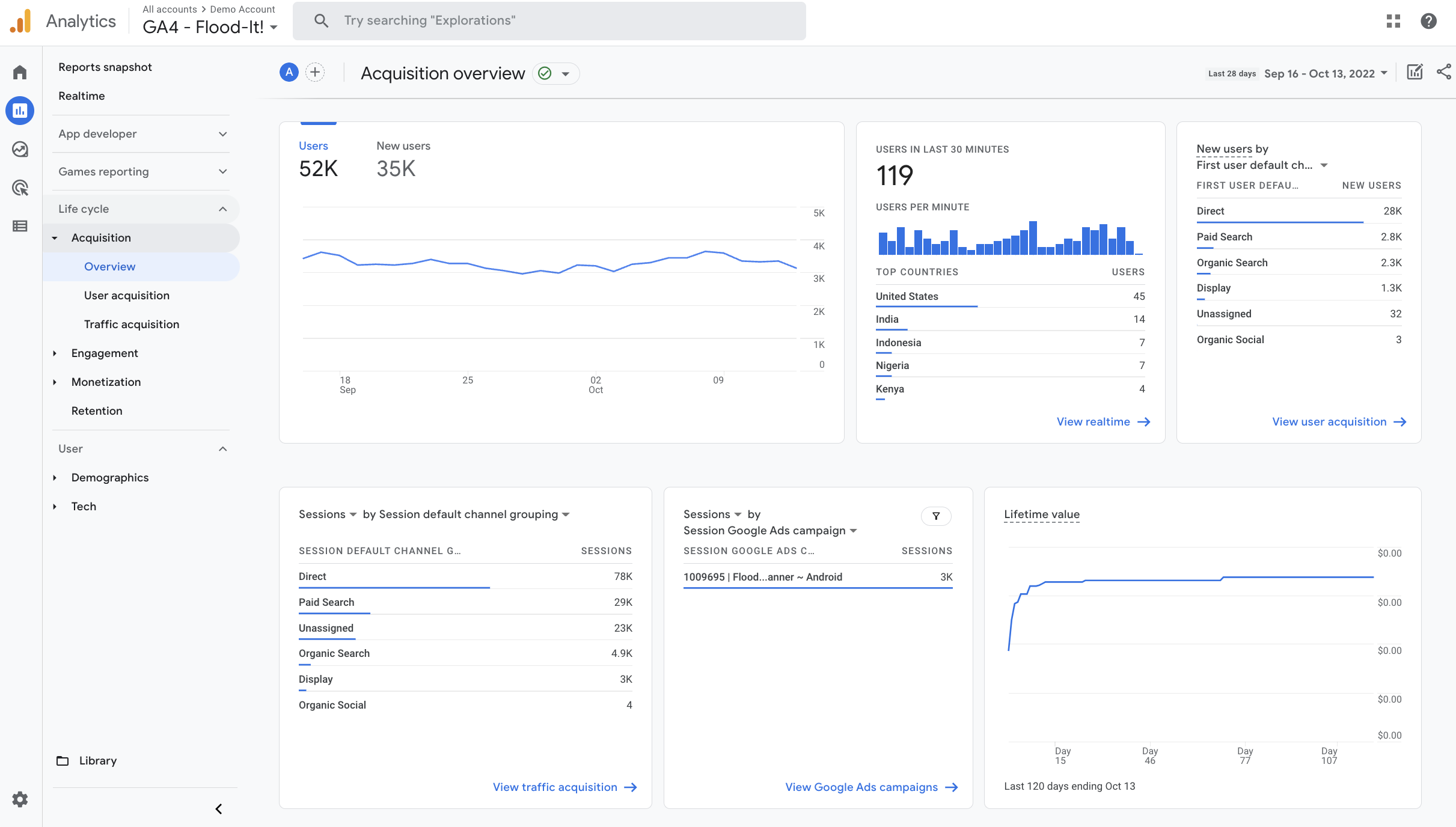1456x827 pixels.
Task: Click the Add comparison plus icon
Action: click(x=315, y=73)
